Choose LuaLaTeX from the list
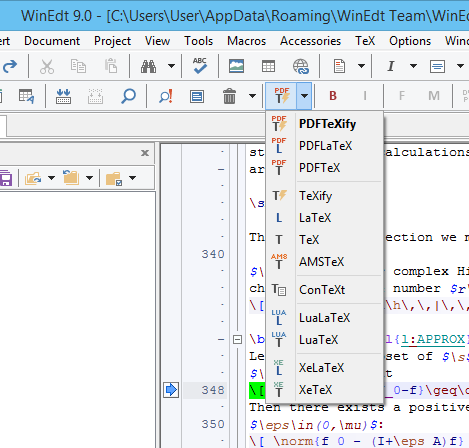Viewport: 469px width, 448px height. [x=324, y=318]
